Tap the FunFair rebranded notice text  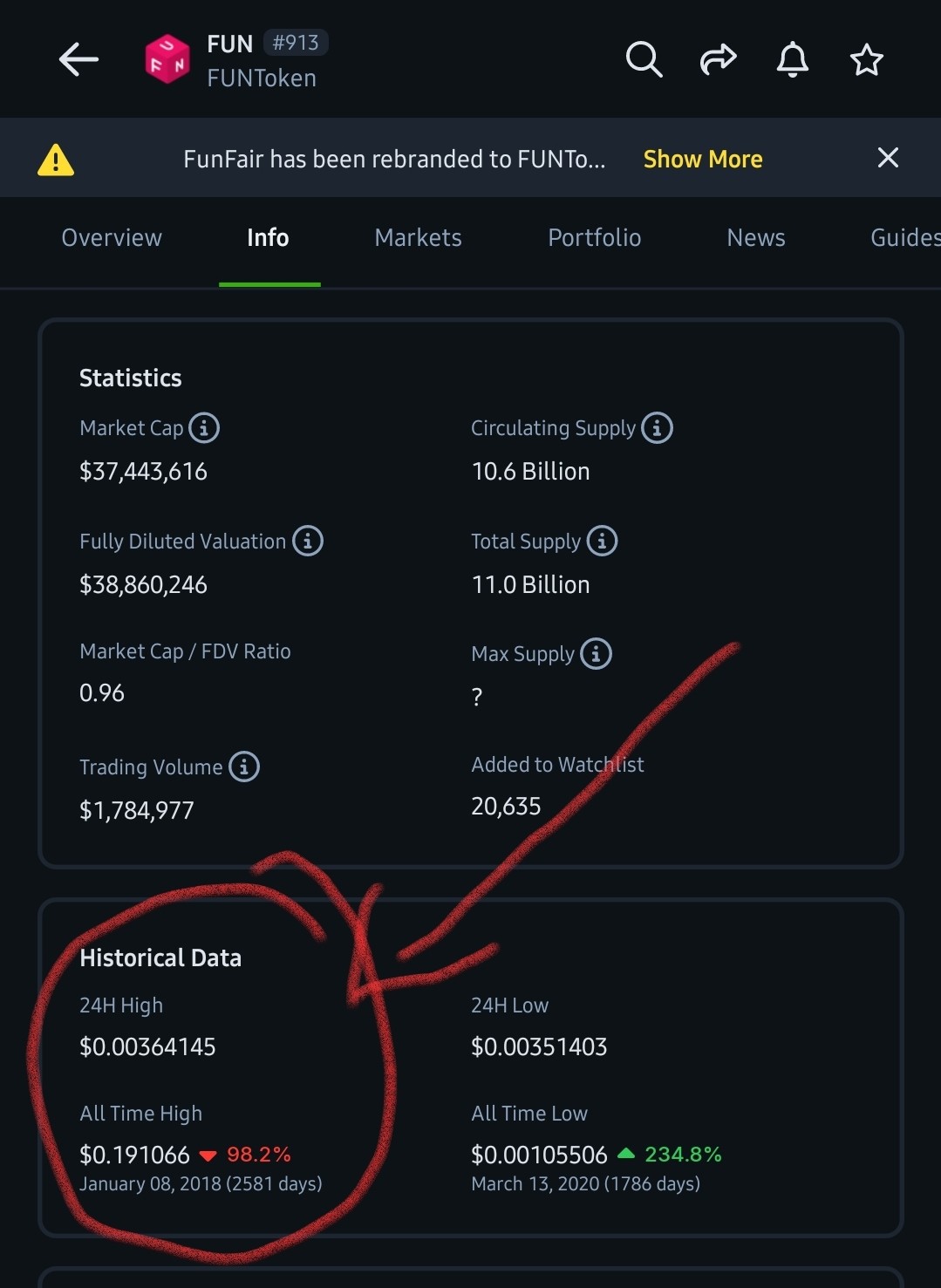(394, 160)
